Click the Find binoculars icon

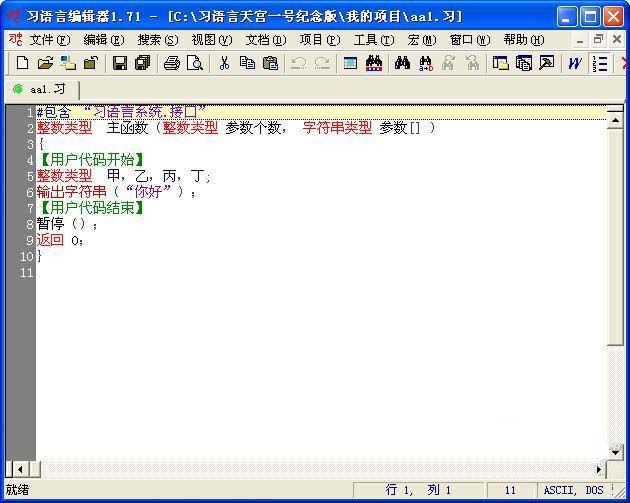(402, 63)
